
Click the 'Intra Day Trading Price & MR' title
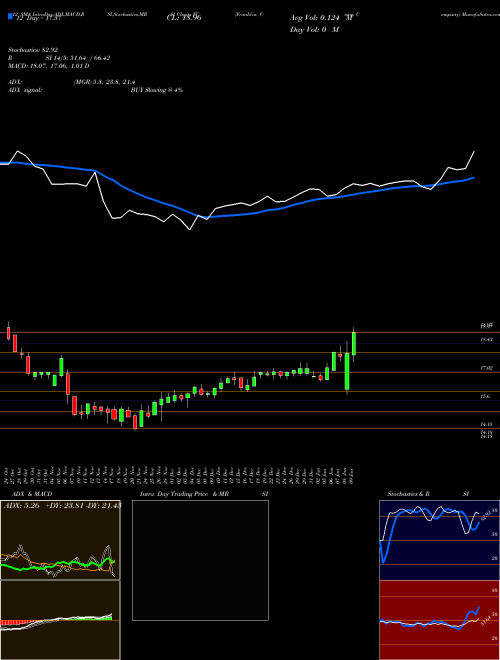pos(184,494)
